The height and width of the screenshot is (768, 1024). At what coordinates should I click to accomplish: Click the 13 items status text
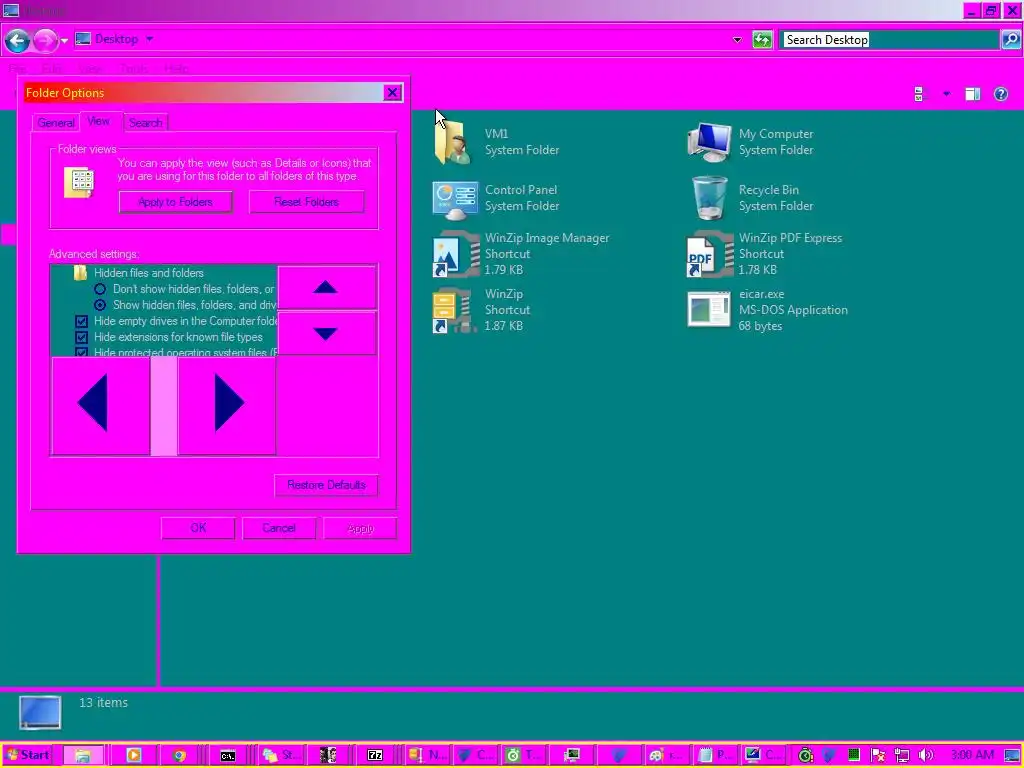click(103, 703)
